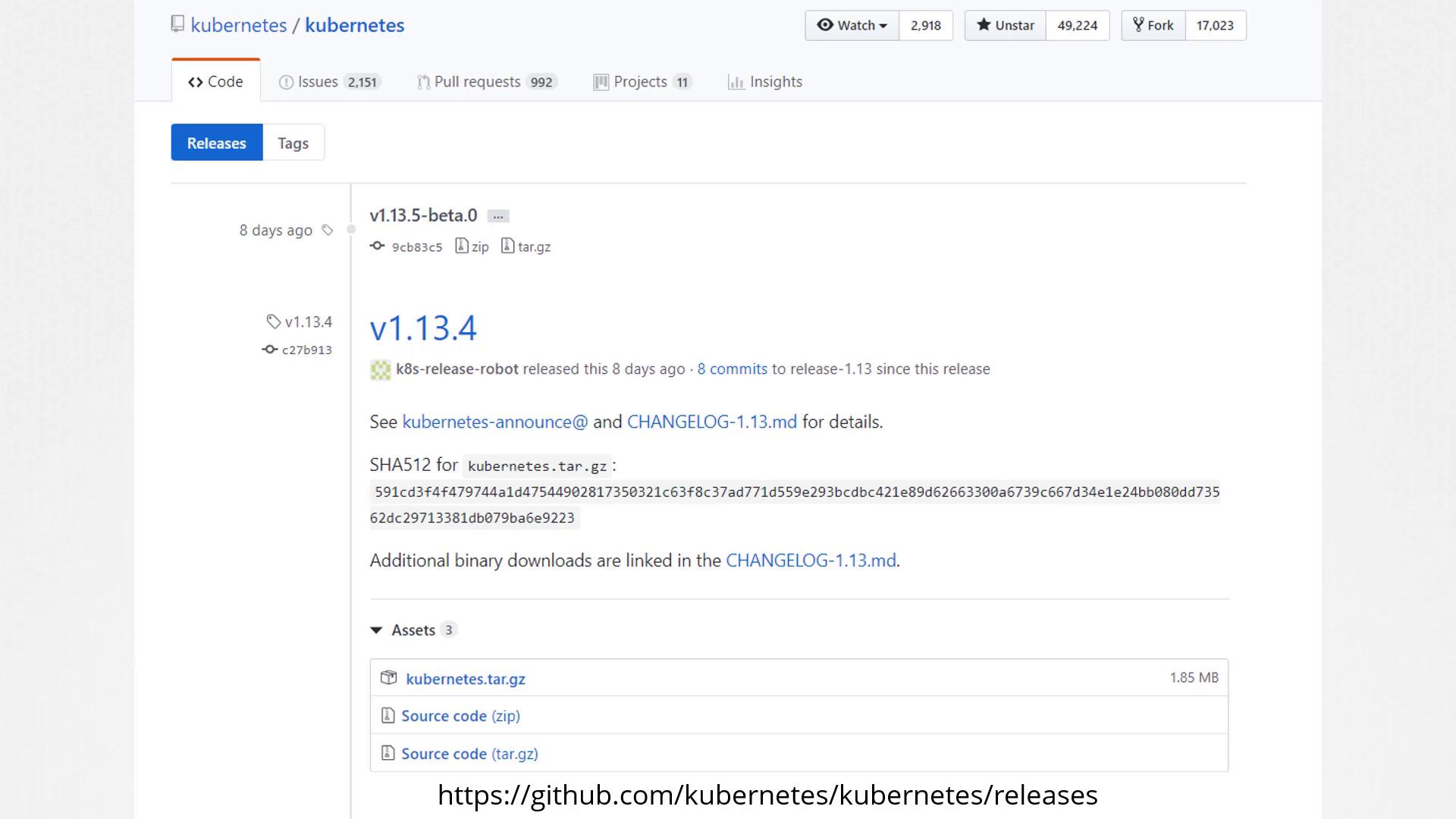Click the 49,224 stargazers count
This screenshot has width=1456, height=819.
click(x=1077, y=25)
